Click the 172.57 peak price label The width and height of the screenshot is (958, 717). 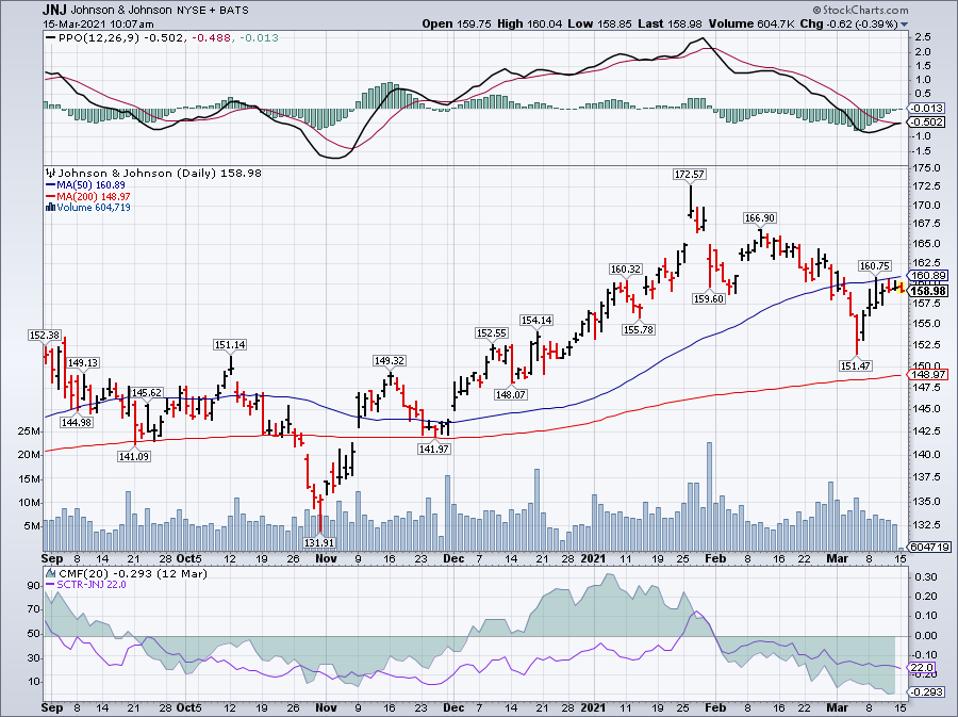pos(689,174)
